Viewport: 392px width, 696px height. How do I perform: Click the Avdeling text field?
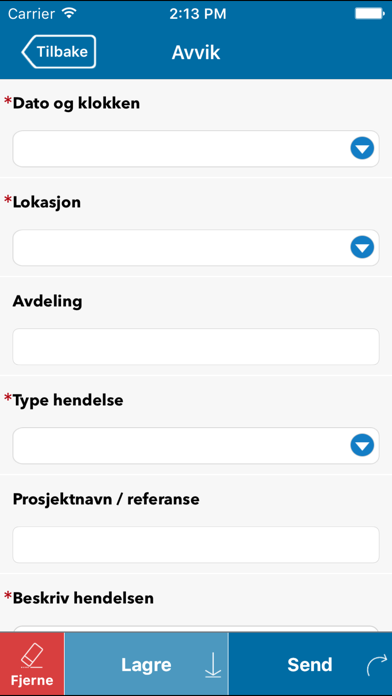(196, 347)
